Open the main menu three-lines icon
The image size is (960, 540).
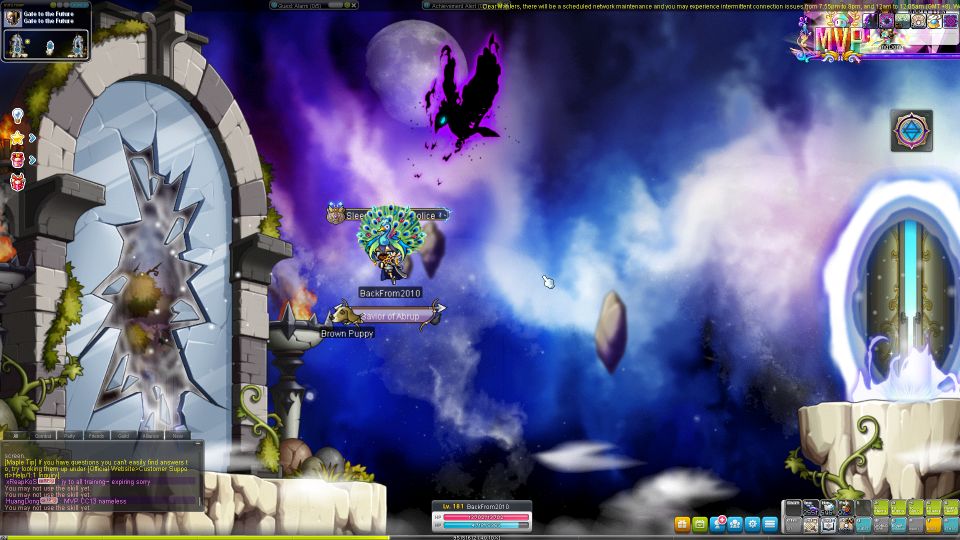(770, 524)
